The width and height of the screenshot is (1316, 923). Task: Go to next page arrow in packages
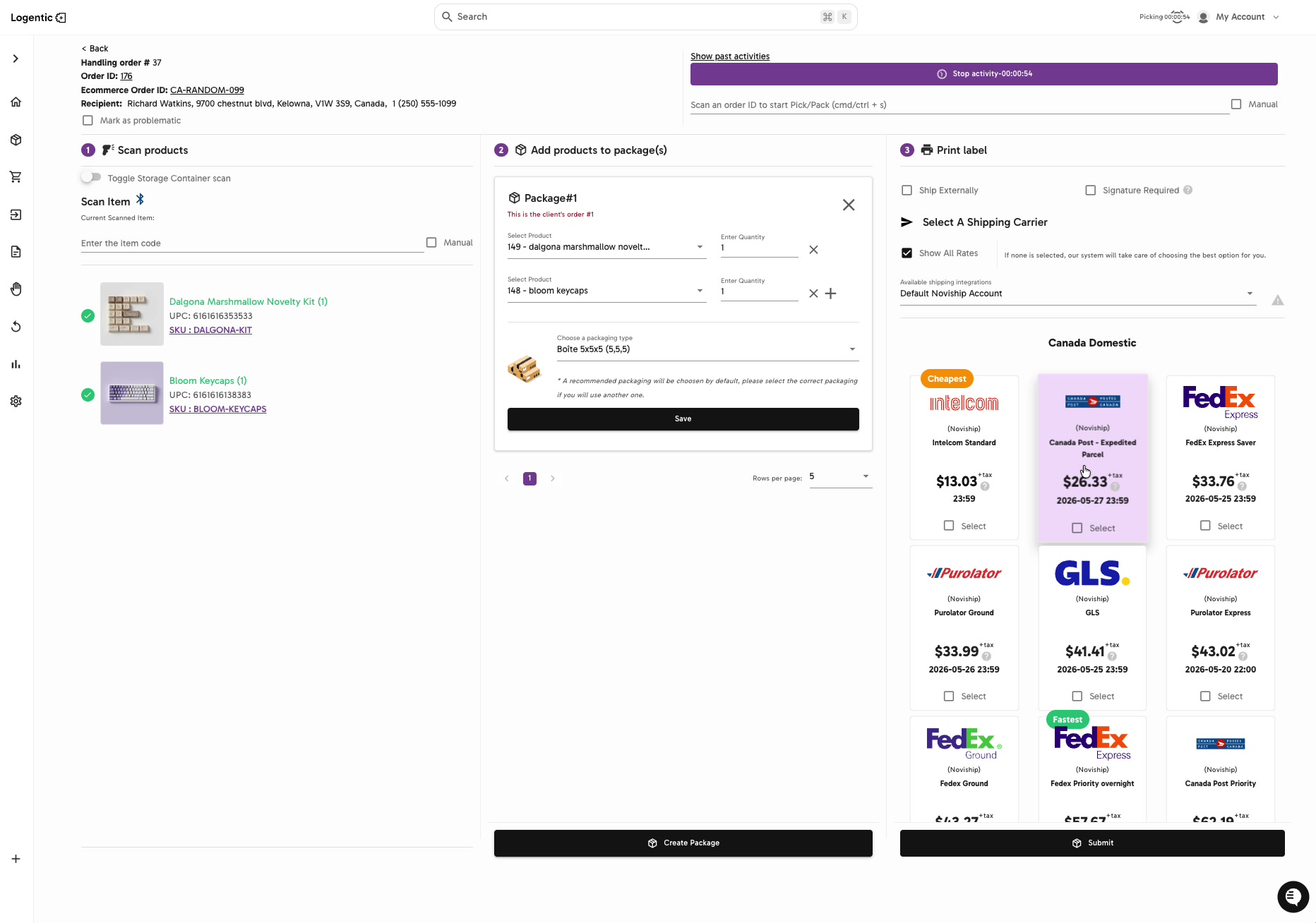tap(553, 478)
